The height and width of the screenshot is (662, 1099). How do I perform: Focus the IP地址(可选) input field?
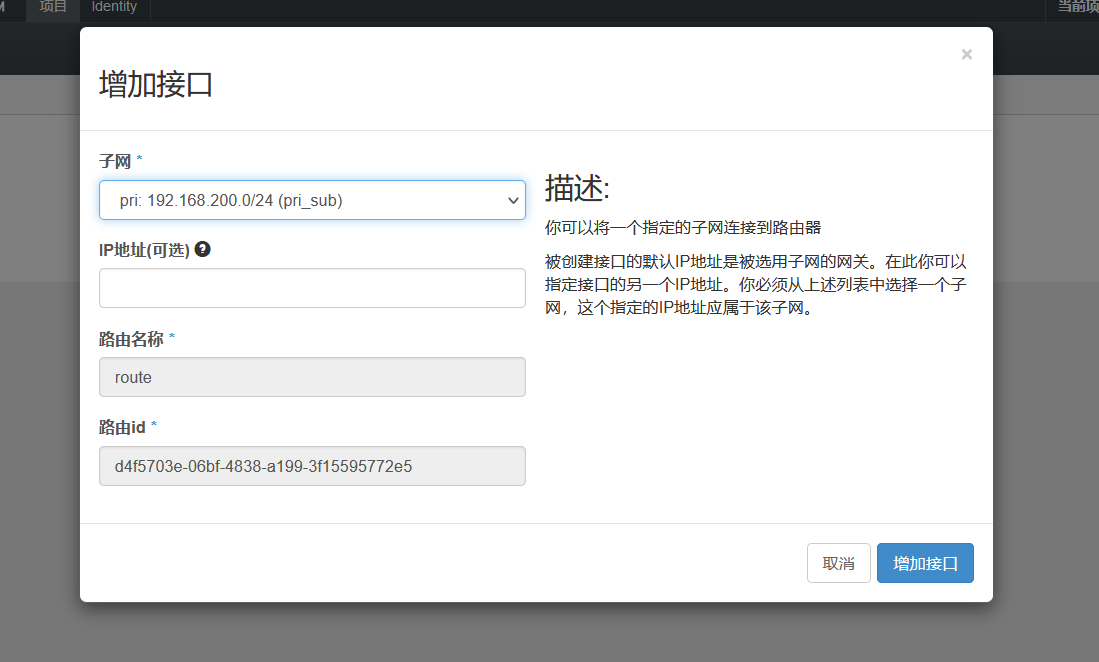[x=312, y=288]
